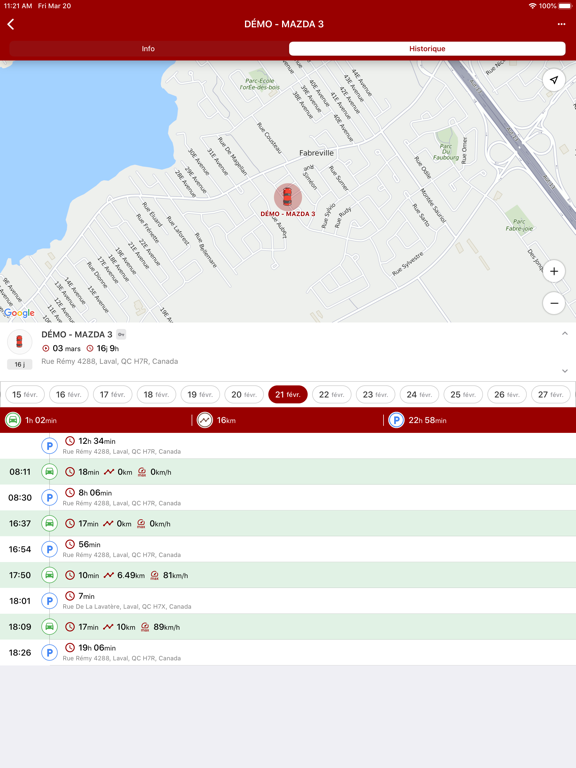
Task: Select the 19 févr. date chip
Action: pyautogui.click(x=200, y=394)
